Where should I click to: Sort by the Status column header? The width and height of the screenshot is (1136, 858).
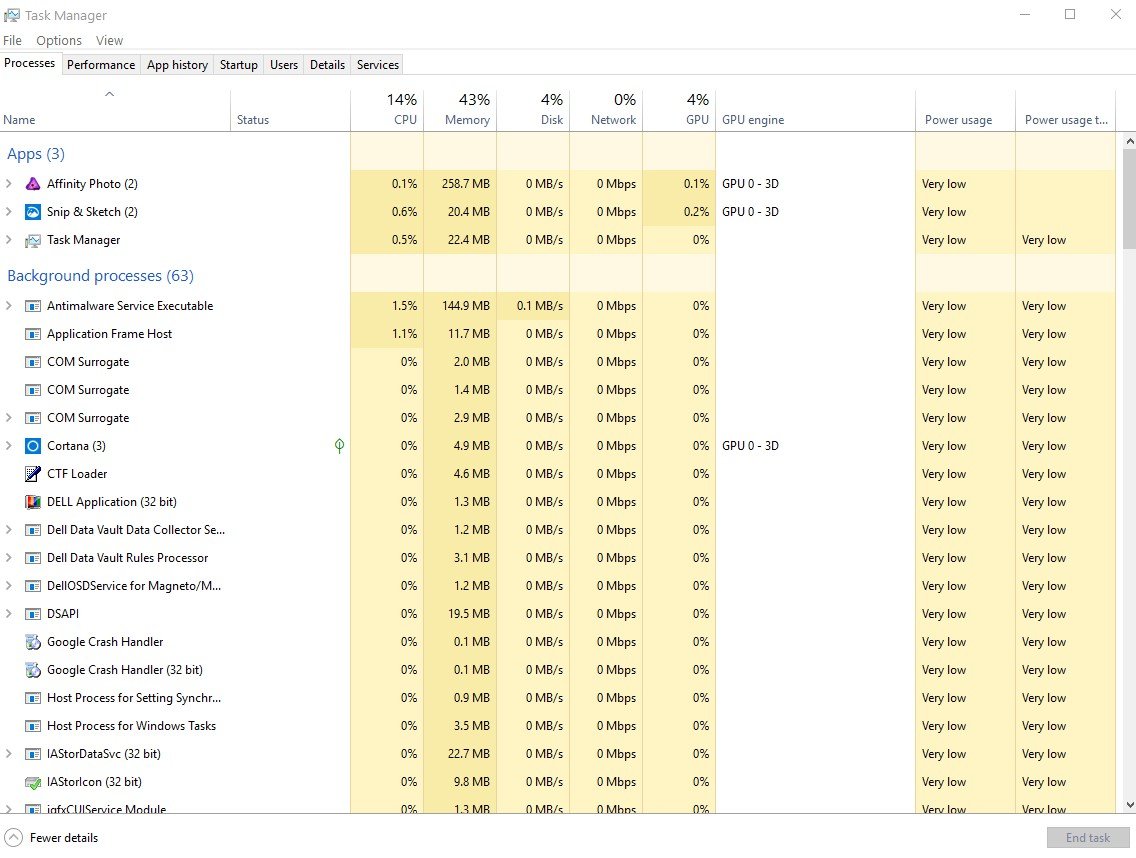point(291,110)
